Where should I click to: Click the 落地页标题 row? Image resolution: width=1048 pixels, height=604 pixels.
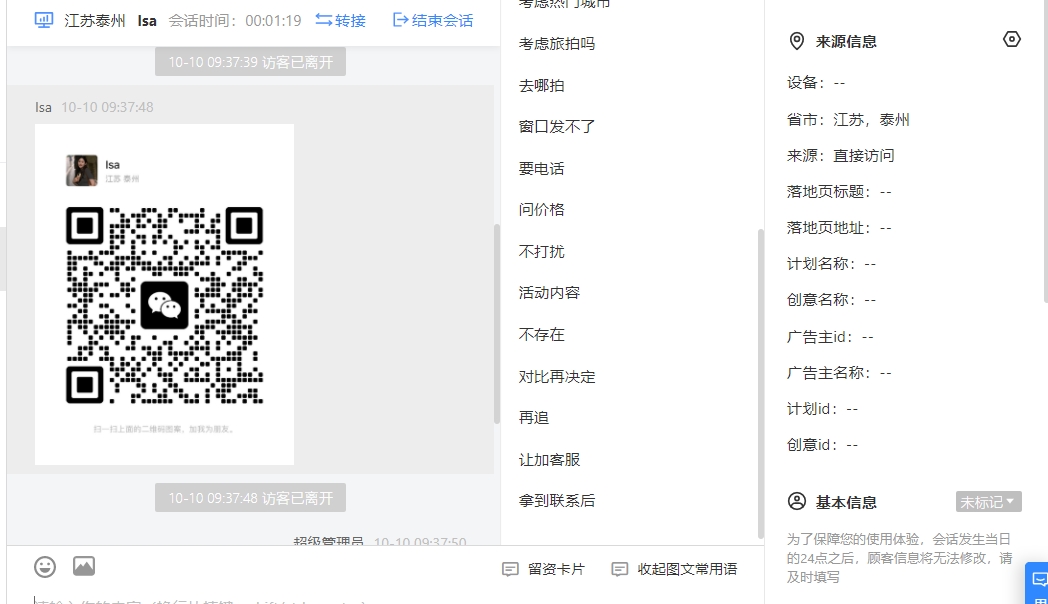(x=839, y=192)
